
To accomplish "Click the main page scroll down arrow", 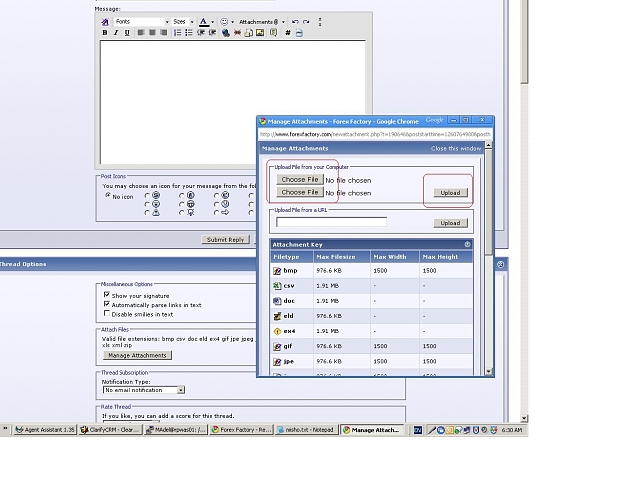I will pos(524,418).
